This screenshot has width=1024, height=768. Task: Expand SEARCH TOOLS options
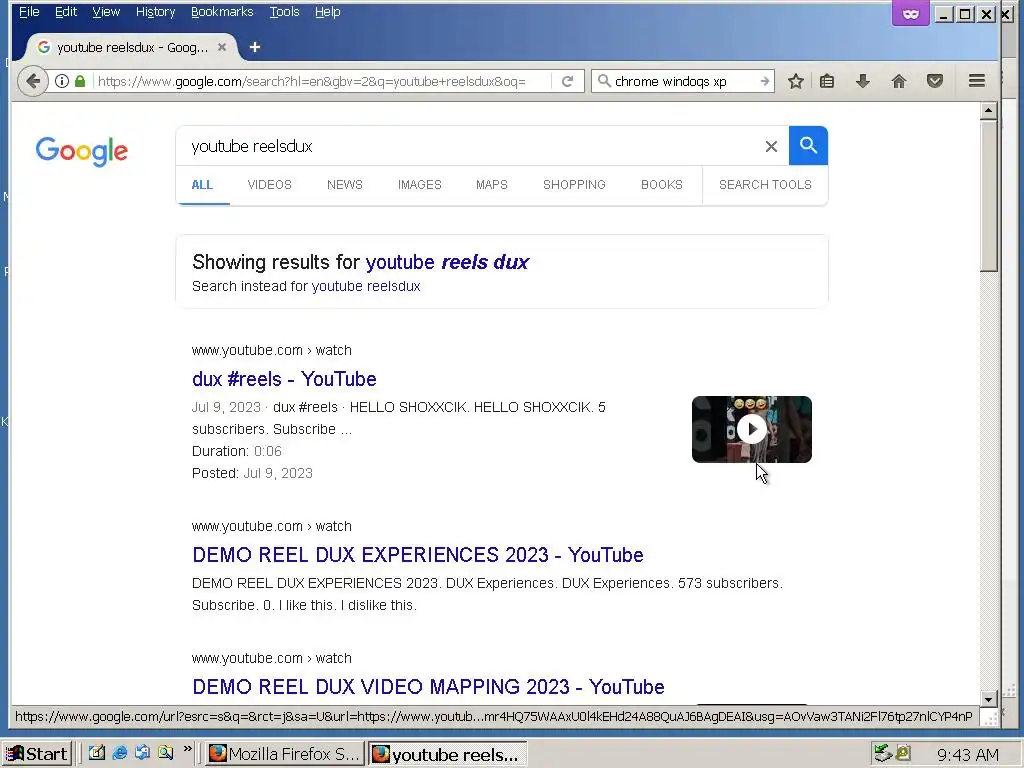coord(765,185)
